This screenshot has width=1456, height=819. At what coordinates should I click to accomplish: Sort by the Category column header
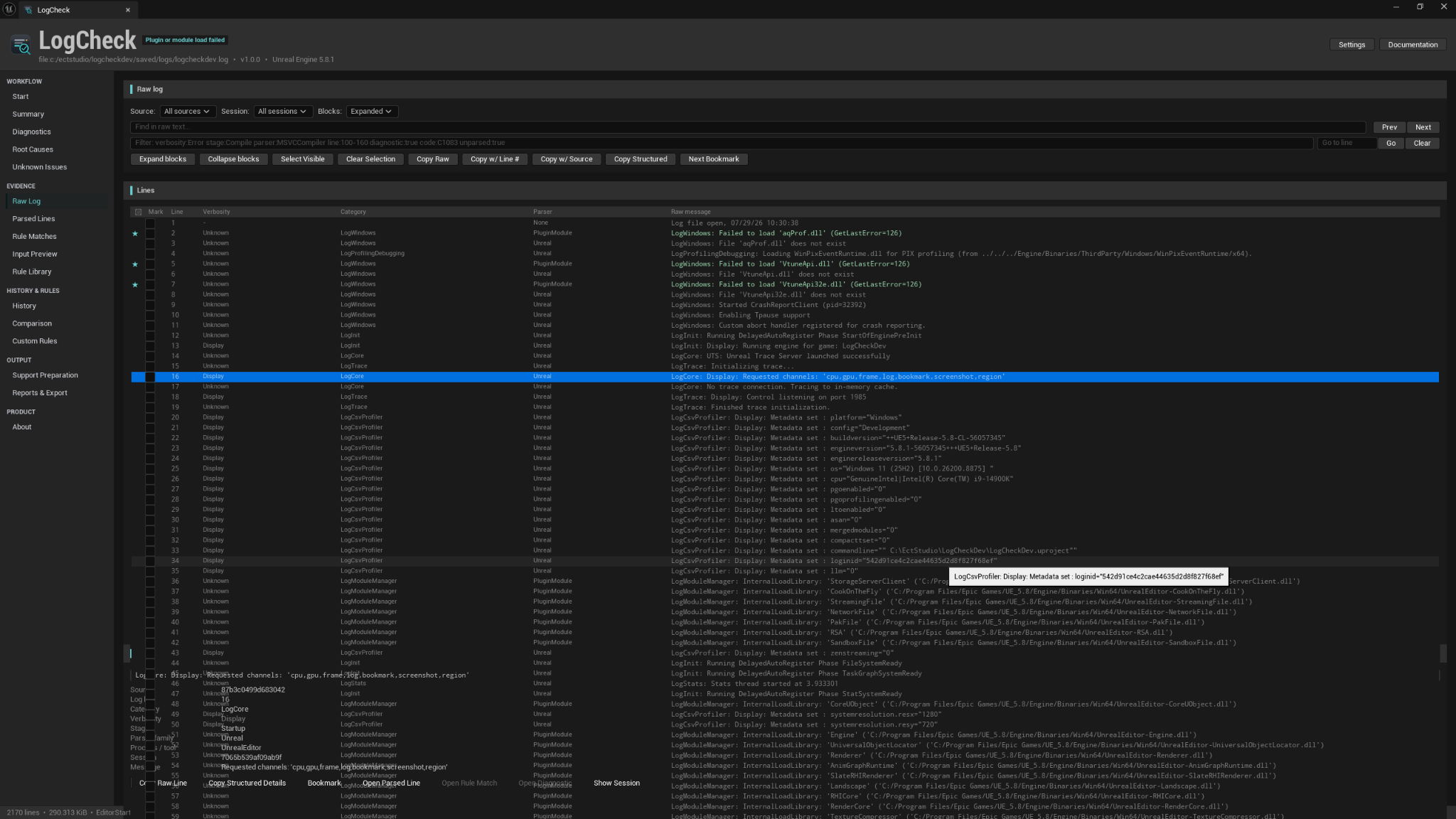(353, 212)
